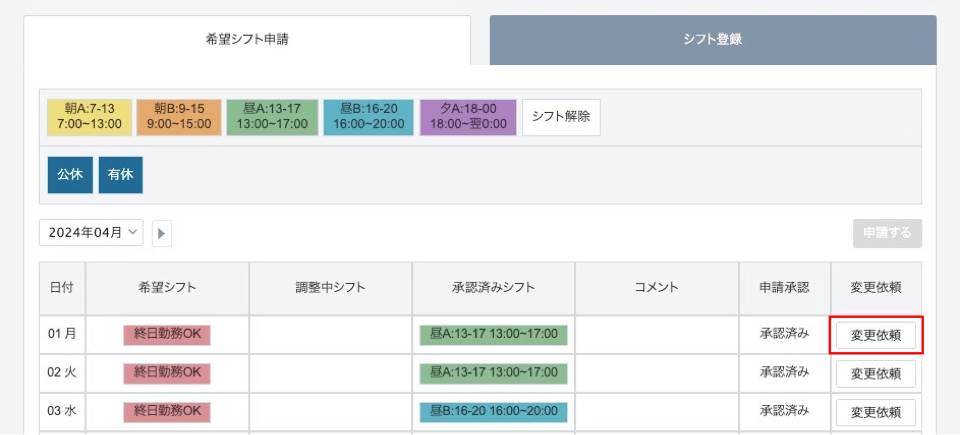Request change for 01 月 row
The height and width of the screenshot is (435, 960).
[876, 336]
